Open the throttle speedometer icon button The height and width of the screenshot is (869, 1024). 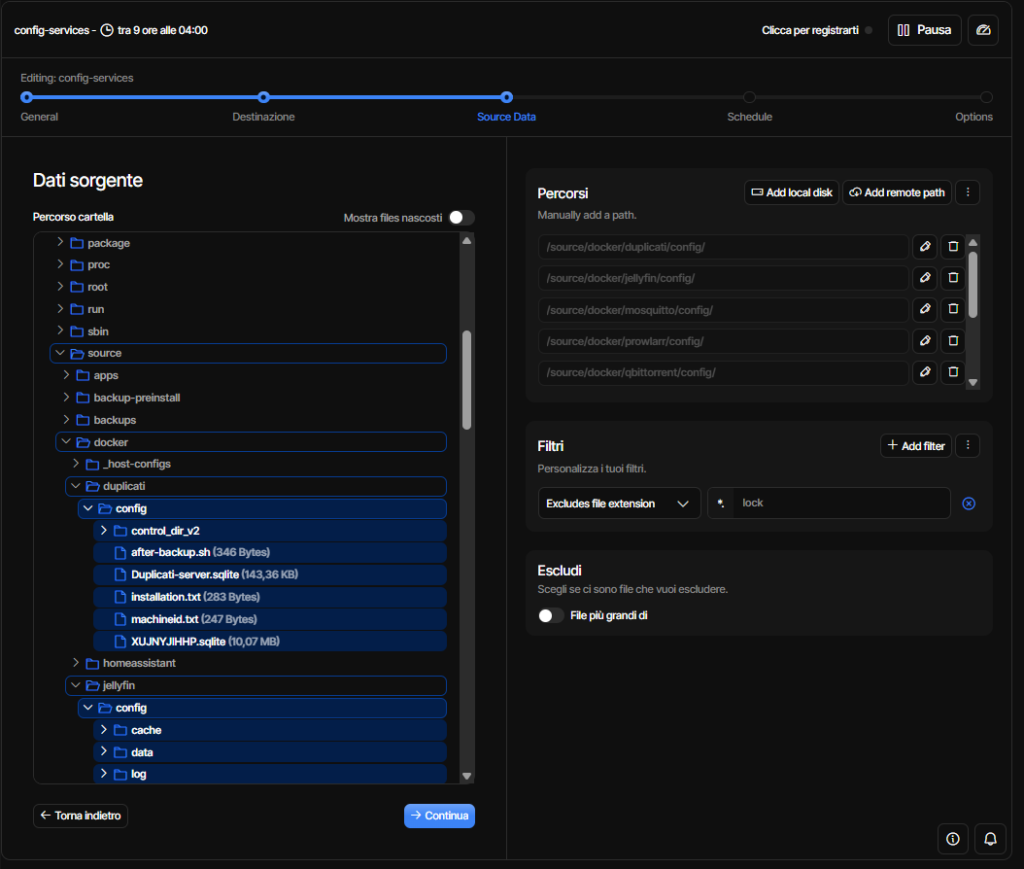pos(983,30)
